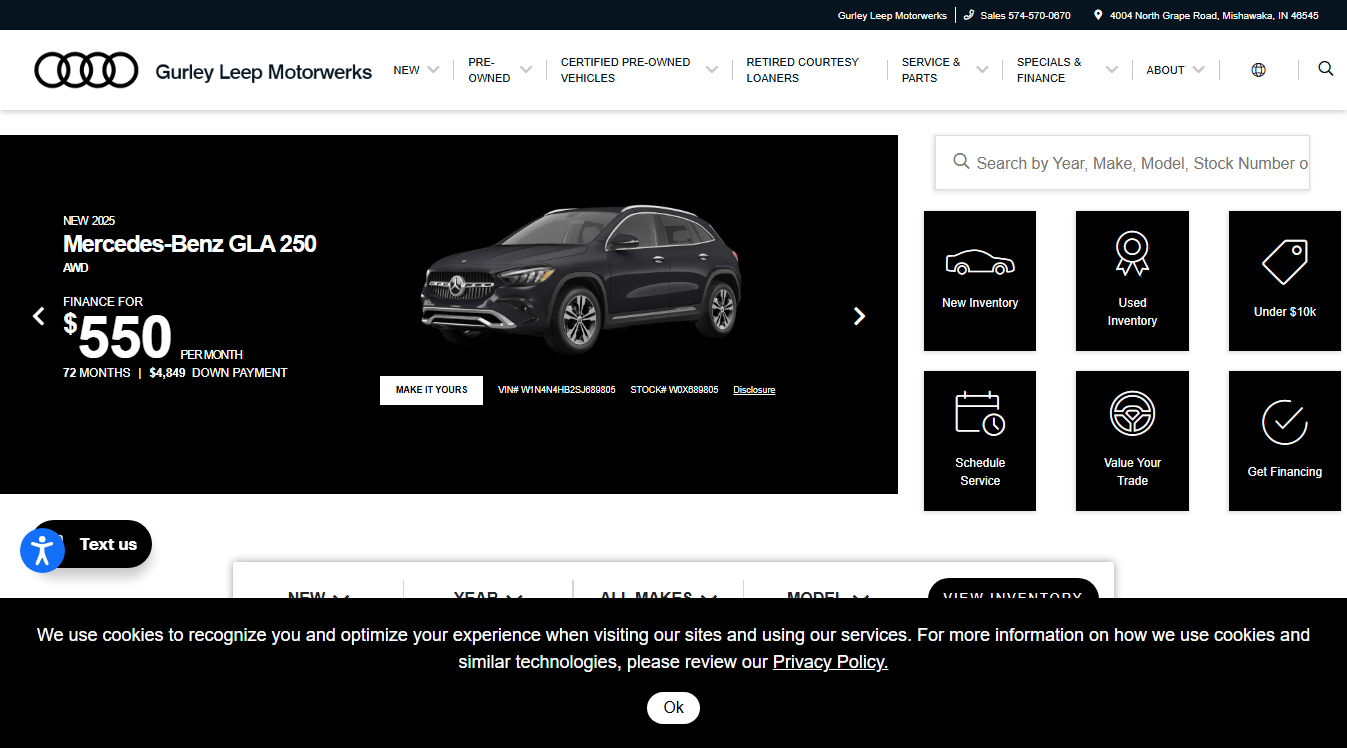Open the site search magnifier icon

(1326, 69)
